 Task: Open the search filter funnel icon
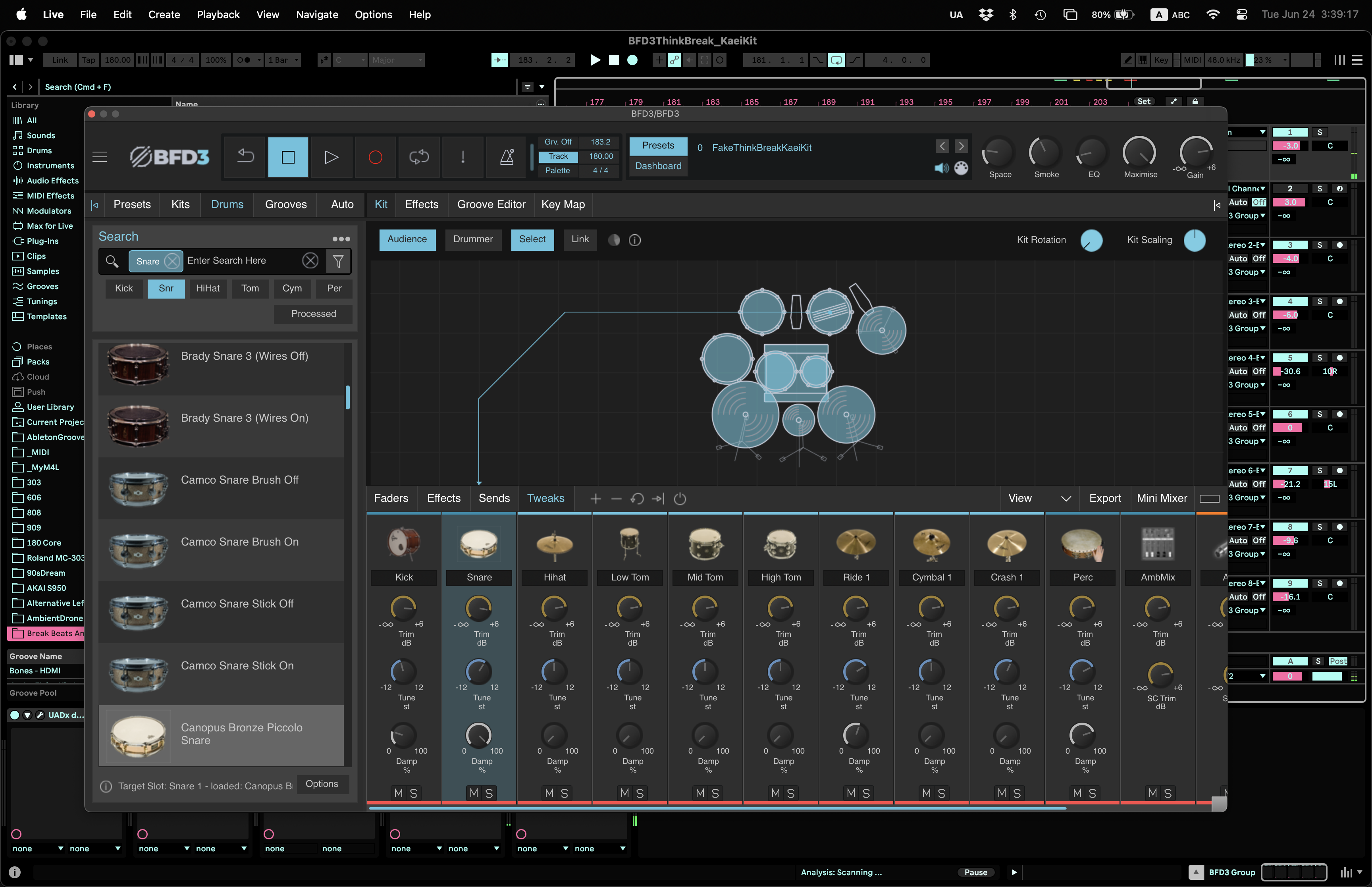point(339,261)
